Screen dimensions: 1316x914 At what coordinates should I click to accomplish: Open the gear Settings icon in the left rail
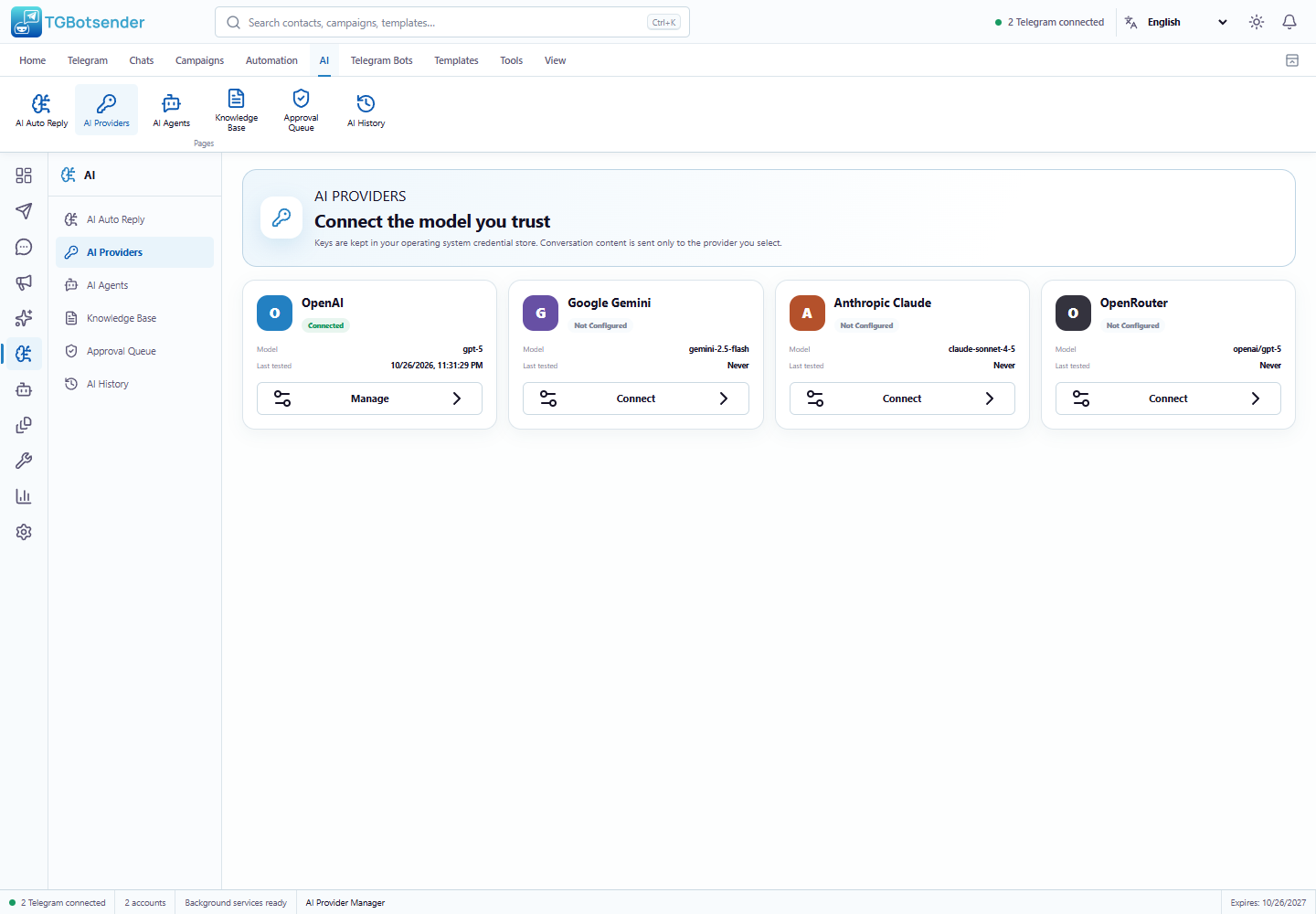pos(24,532)
